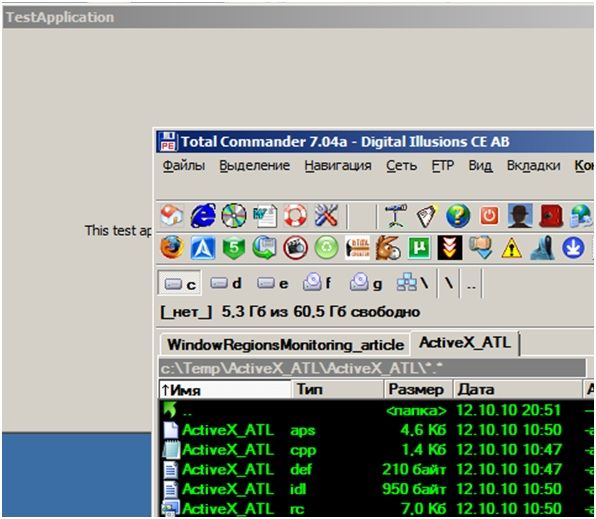Click the blue letter A icon
596x519 pixels.
coord(203,248)
